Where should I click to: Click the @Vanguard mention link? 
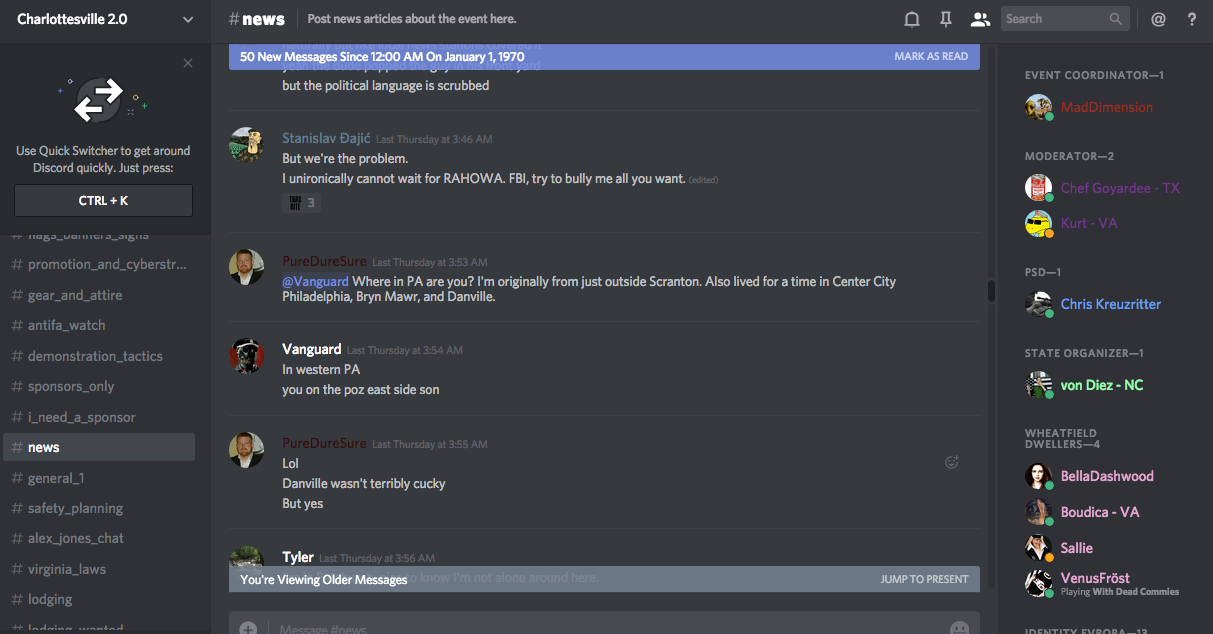pos(315,282)
